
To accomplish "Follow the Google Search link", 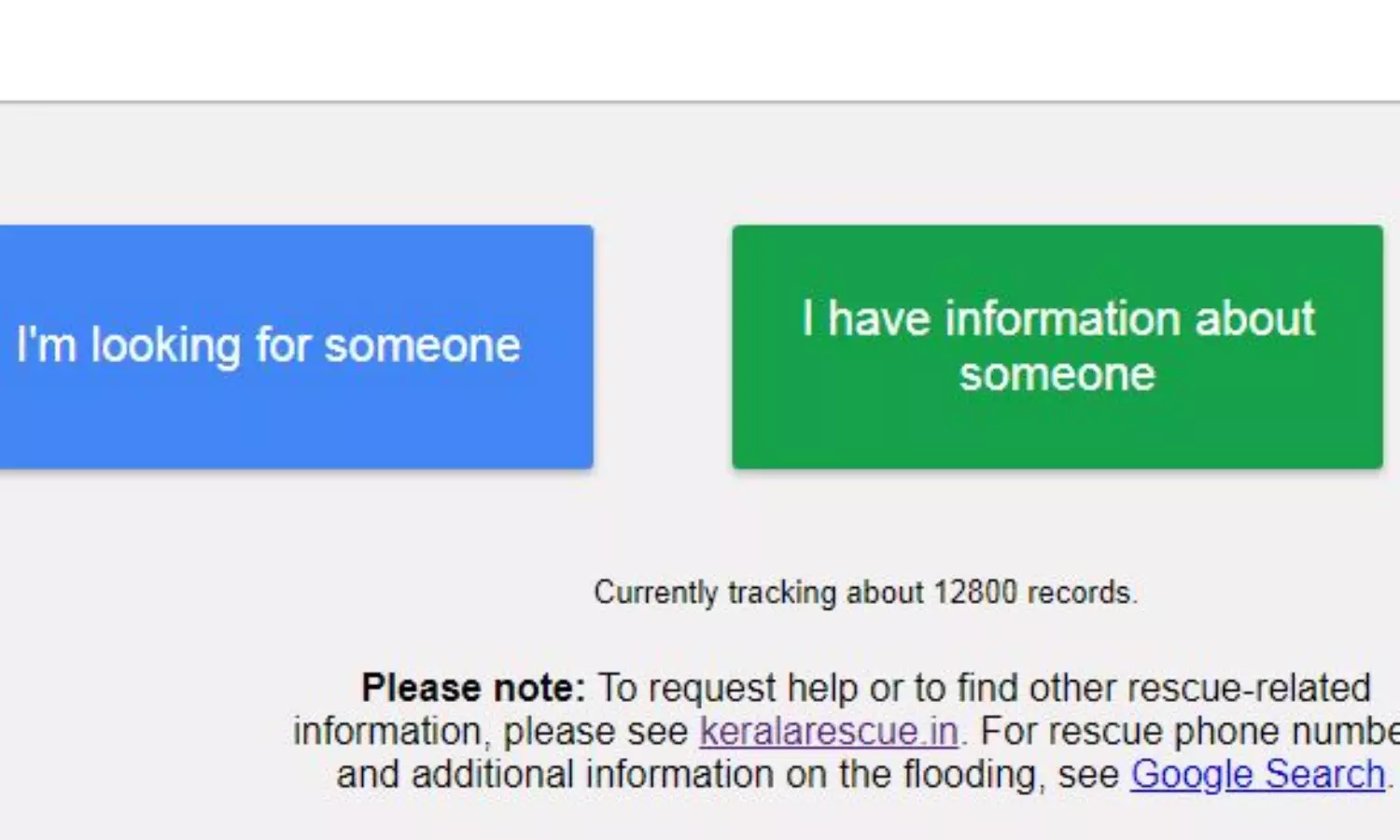I will [x=1257, y=775].
